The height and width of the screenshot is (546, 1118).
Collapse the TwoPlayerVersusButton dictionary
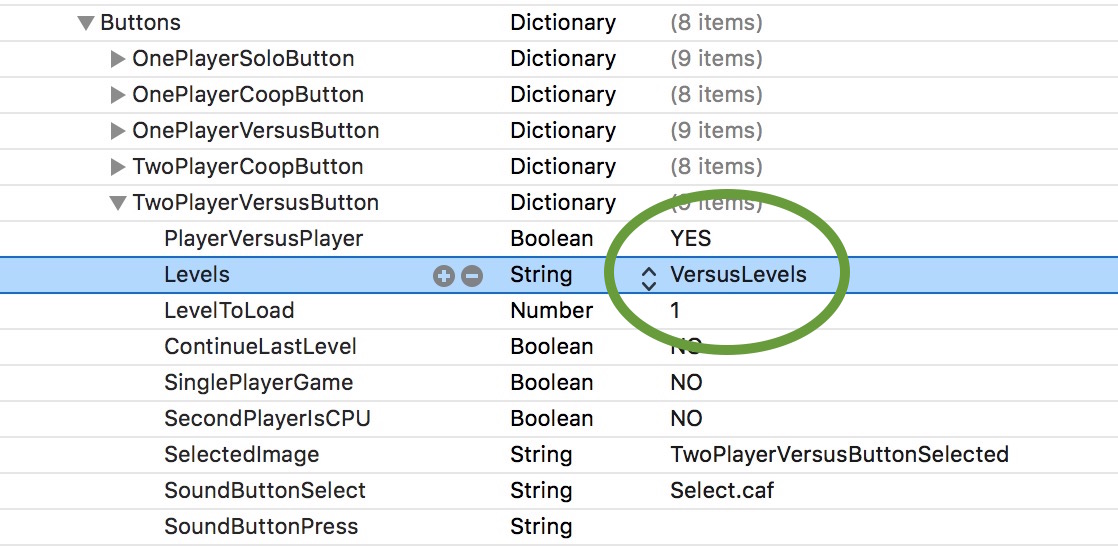click(x=118, y=203)
